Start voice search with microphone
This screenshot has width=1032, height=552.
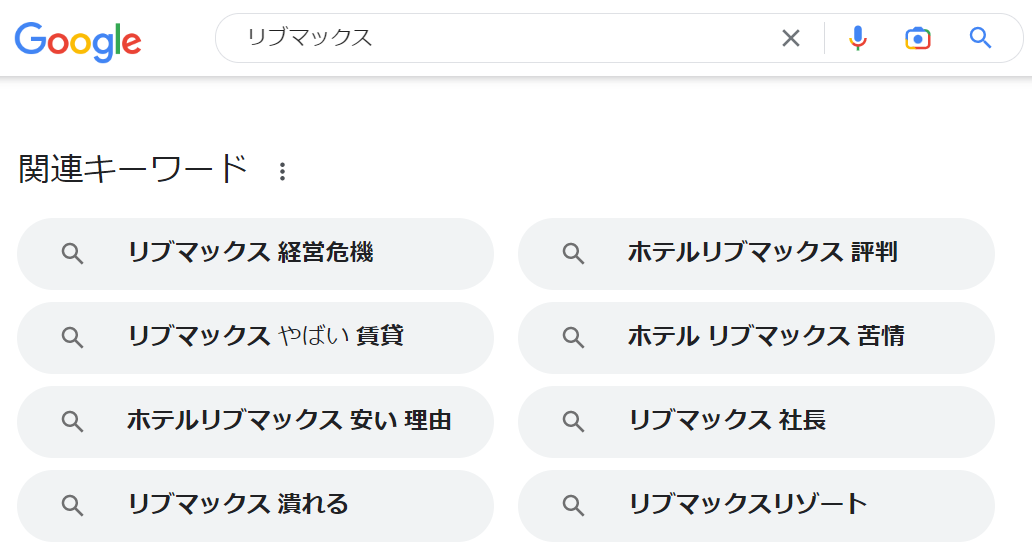click(x=857, y=38)
